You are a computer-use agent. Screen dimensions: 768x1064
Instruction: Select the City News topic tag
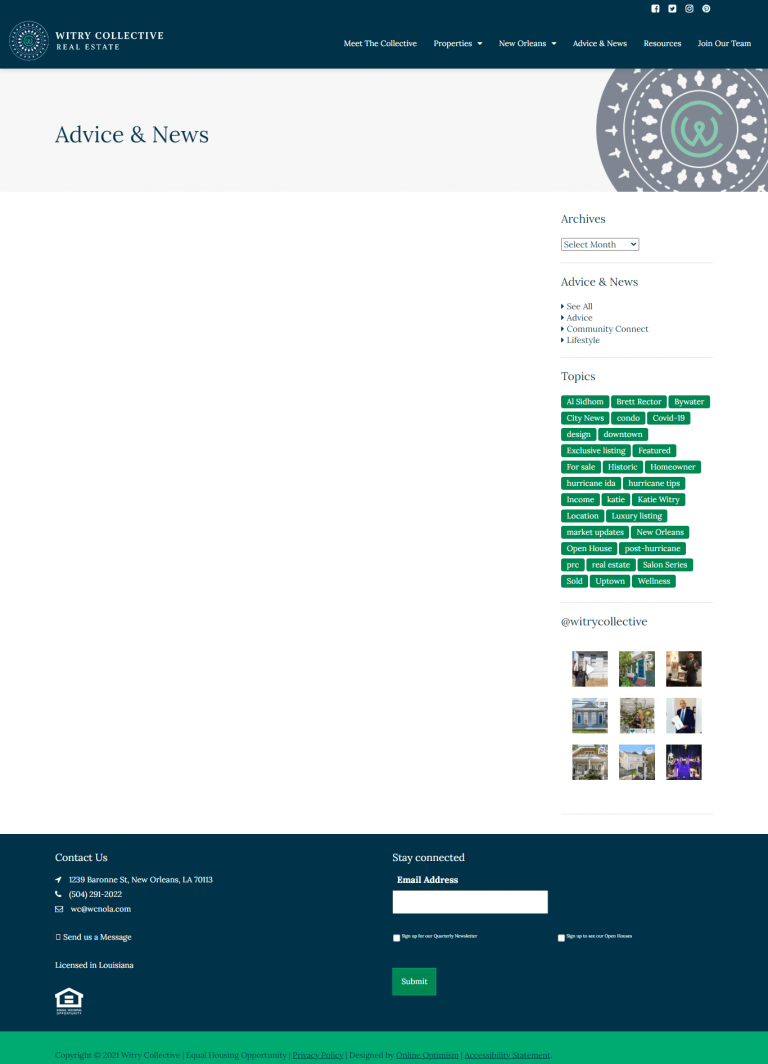(x=585, y=418)
